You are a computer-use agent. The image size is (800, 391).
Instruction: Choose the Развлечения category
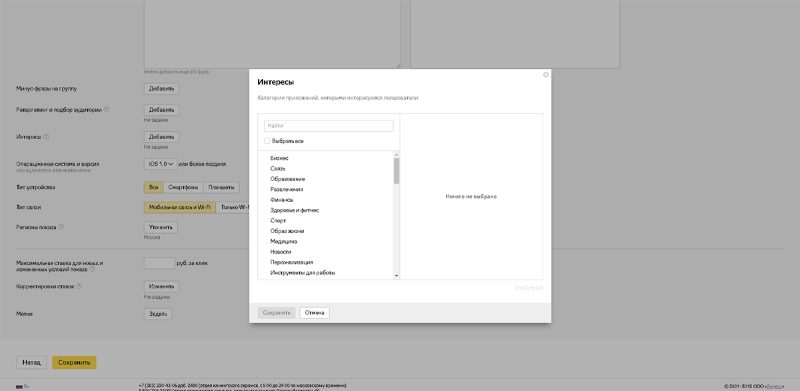[287, 189]
